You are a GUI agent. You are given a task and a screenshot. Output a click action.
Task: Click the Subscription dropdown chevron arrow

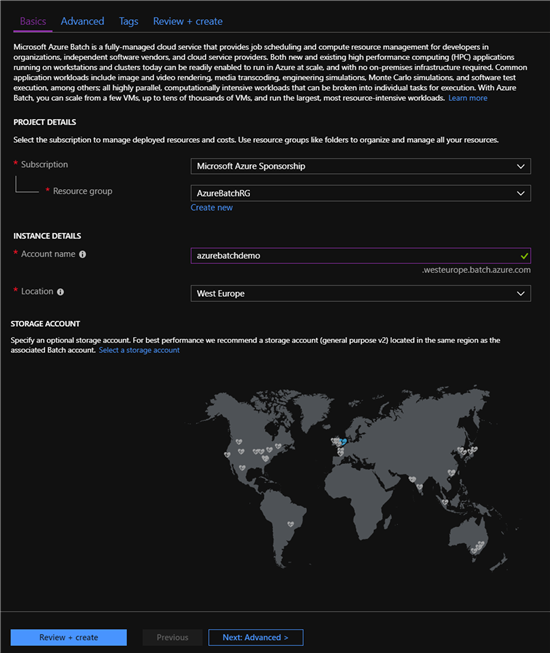click(x=520, y=166)
